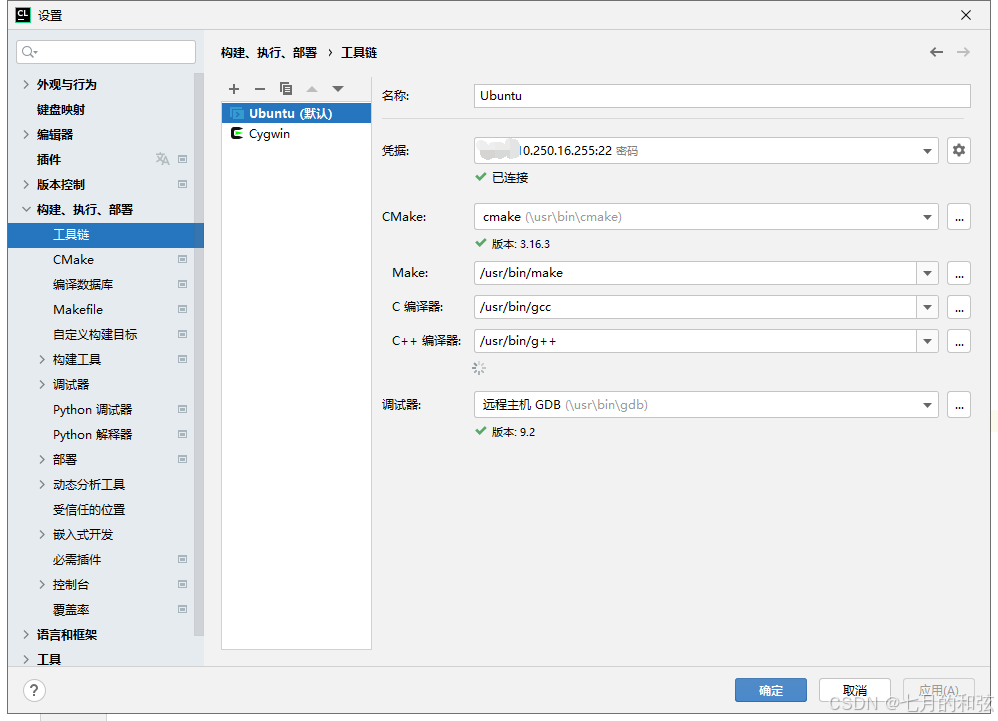This screenshot has height=721, width=998.
Task: Click into the 名称 name field
Action: tap(722, 95)
